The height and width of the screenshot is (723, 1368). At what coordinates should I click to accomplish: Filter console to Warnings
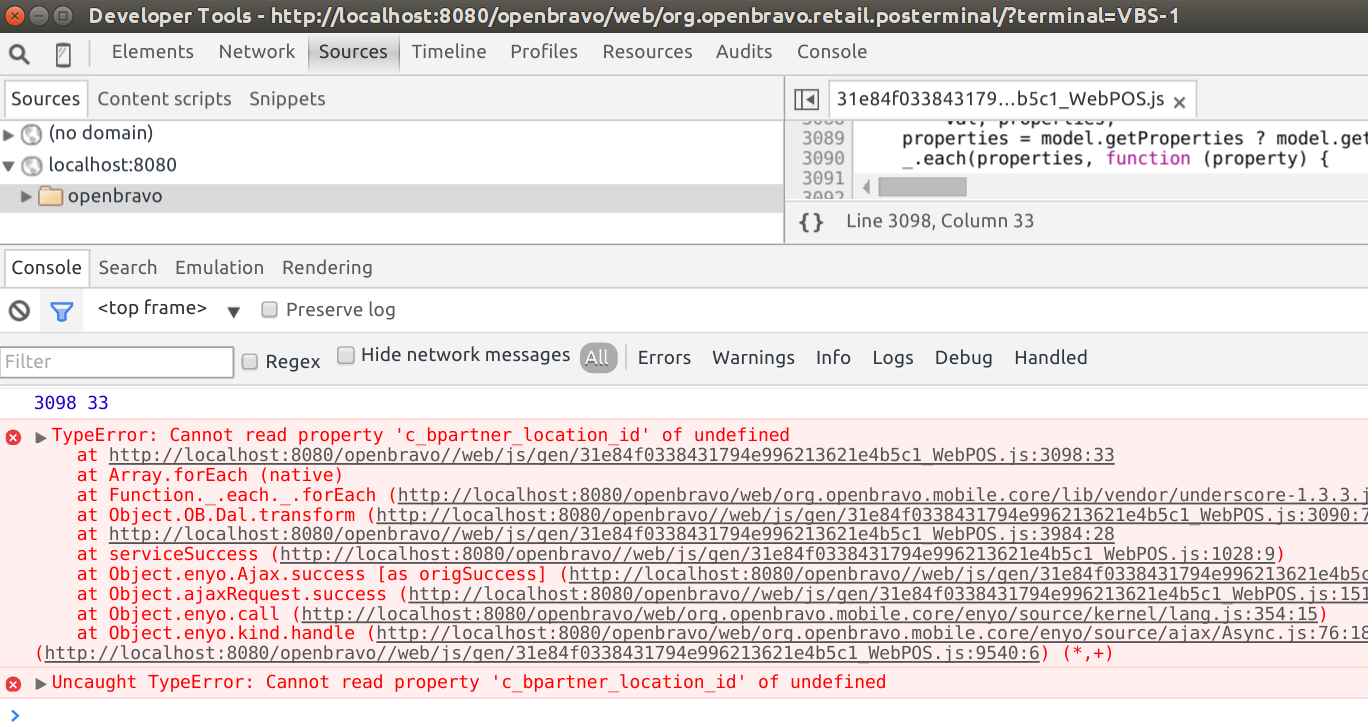coord(753,358)
